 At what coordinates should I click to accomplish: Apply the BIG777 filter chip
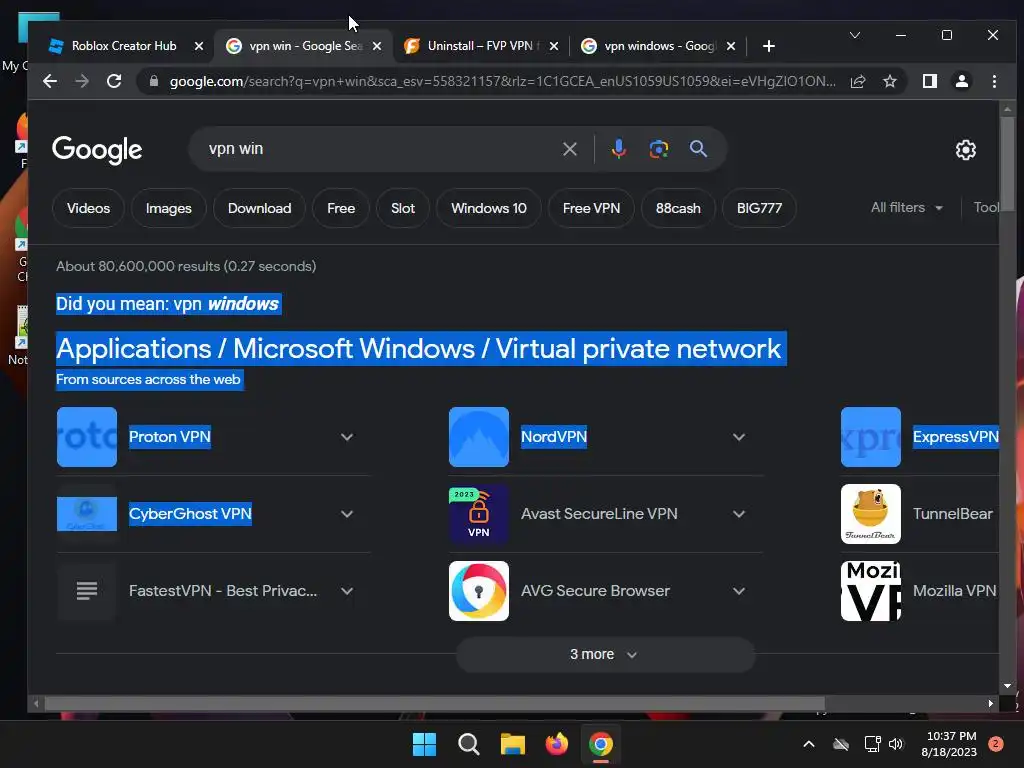coord(759,208)
